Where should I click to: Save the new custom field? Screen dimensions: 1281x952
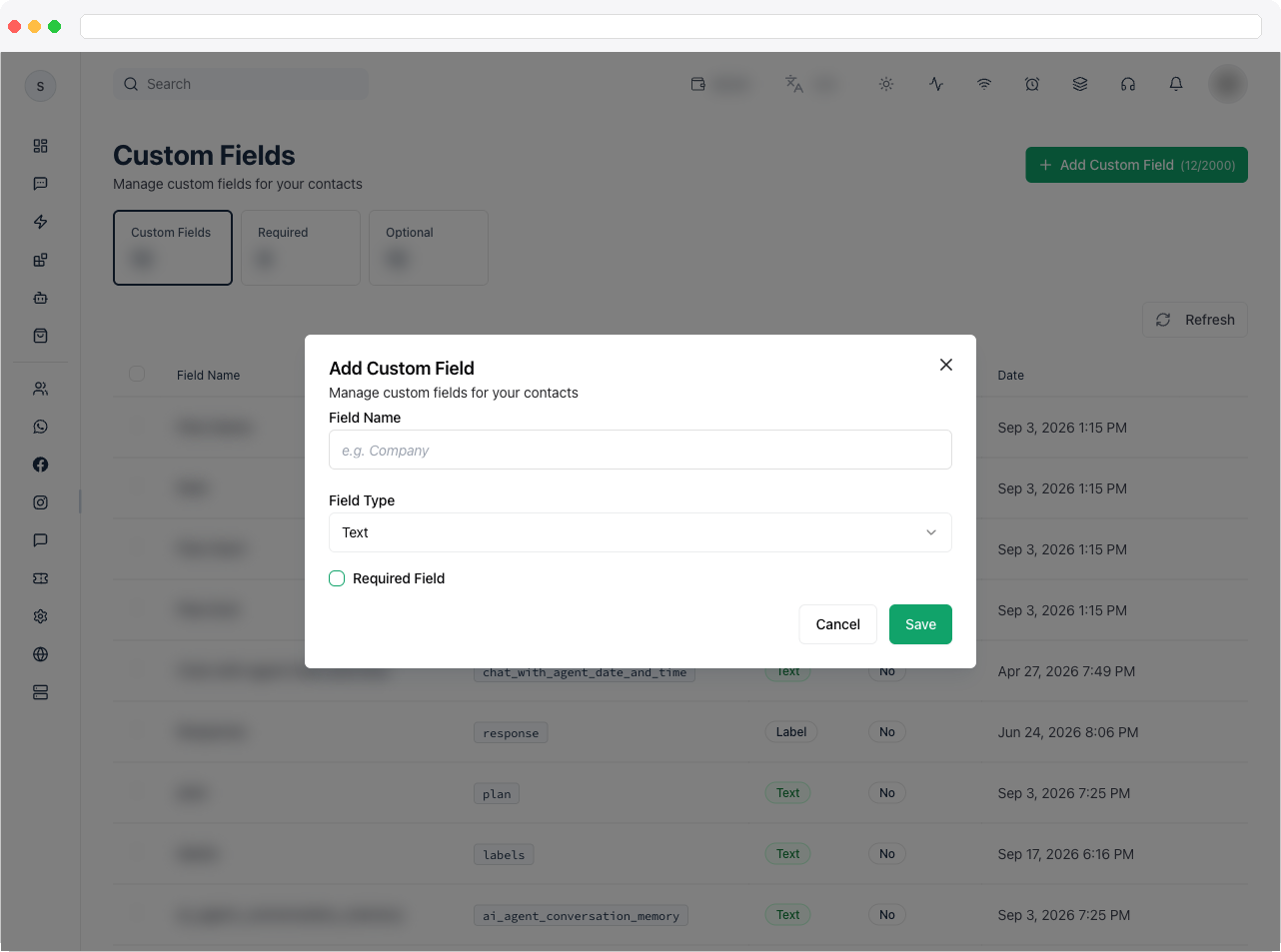[x=920, y=624]
